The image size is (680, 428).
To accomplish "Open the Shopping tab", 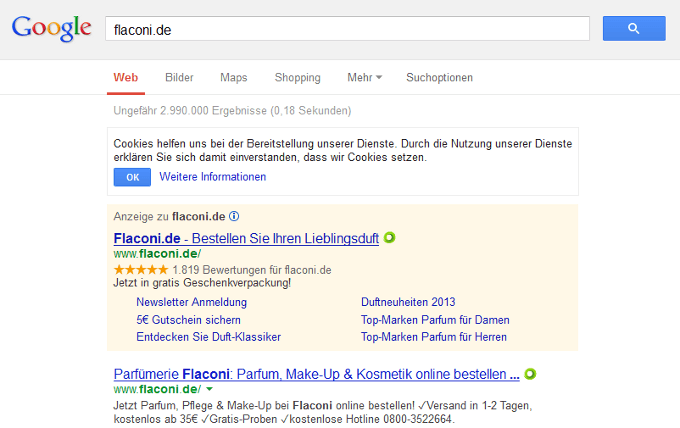I will point(298,78).
